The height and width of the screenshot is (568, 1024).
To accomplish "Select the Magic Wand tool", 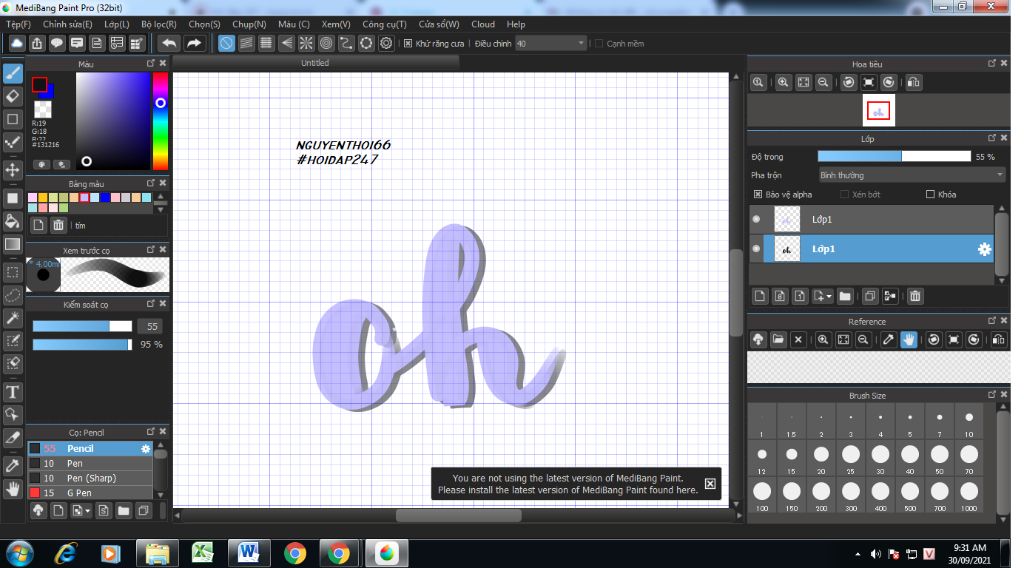I will click(x=12, y=318).
